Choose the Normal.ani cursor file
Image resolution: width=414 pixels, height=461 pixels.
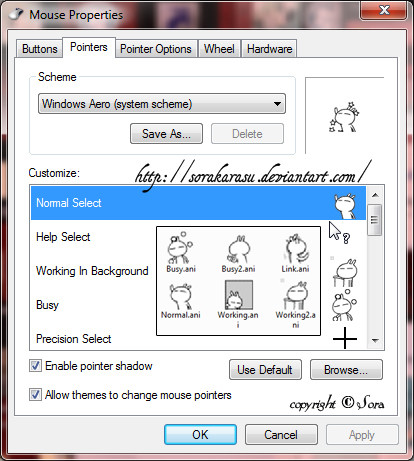point(180,297)
